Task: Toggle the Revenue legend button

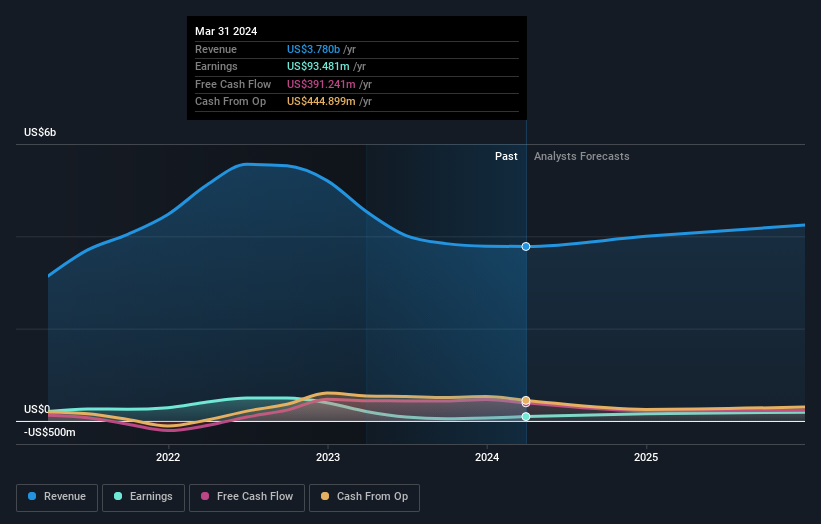Action: 57,497
